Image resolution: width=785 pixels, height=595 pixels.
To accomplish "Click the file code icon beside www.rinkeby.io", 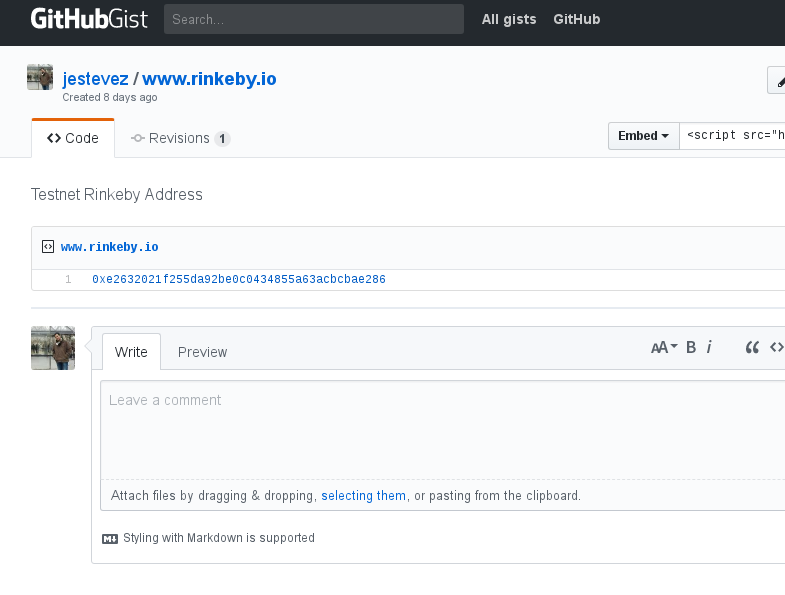I will tap(48, 247).
